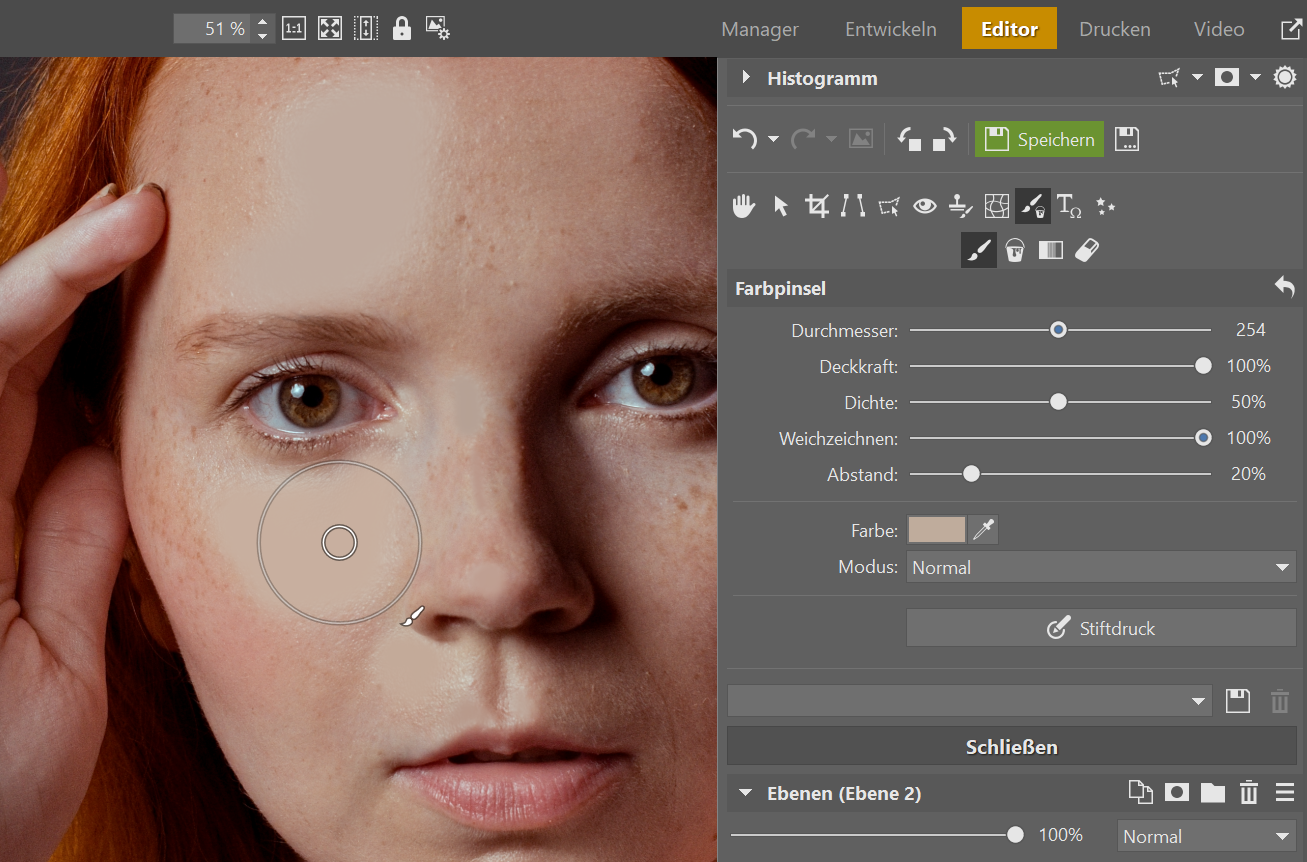Expand the Histogramm panel

tap(746, 78)
